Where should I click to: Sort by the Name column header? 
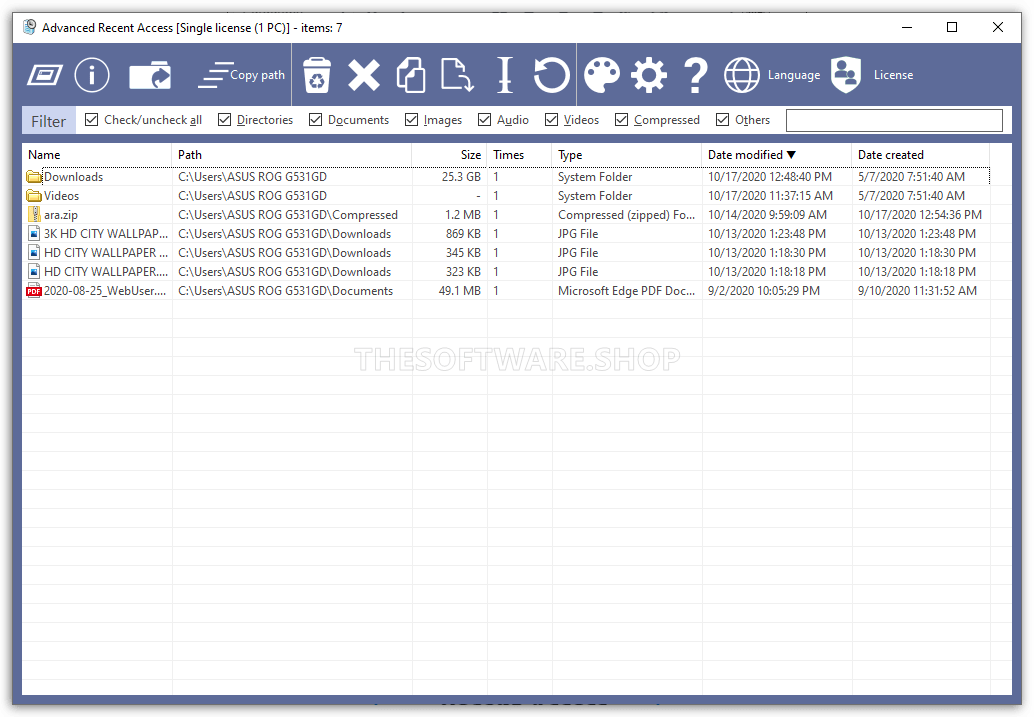97,155
